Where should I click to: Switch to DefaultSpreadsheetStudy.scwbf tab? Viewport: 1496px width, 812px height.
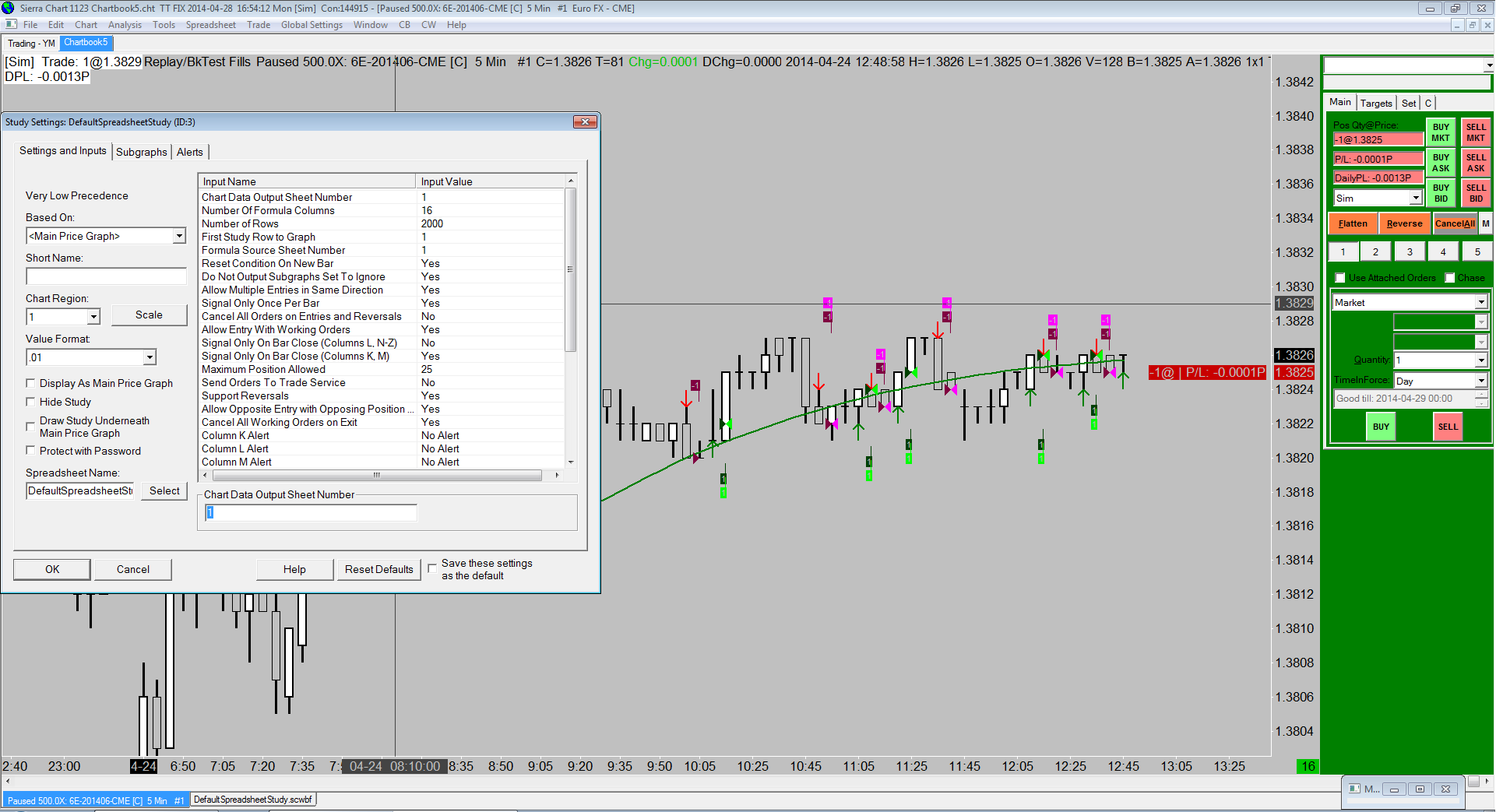pyautogui.click(x=252, y=800)
